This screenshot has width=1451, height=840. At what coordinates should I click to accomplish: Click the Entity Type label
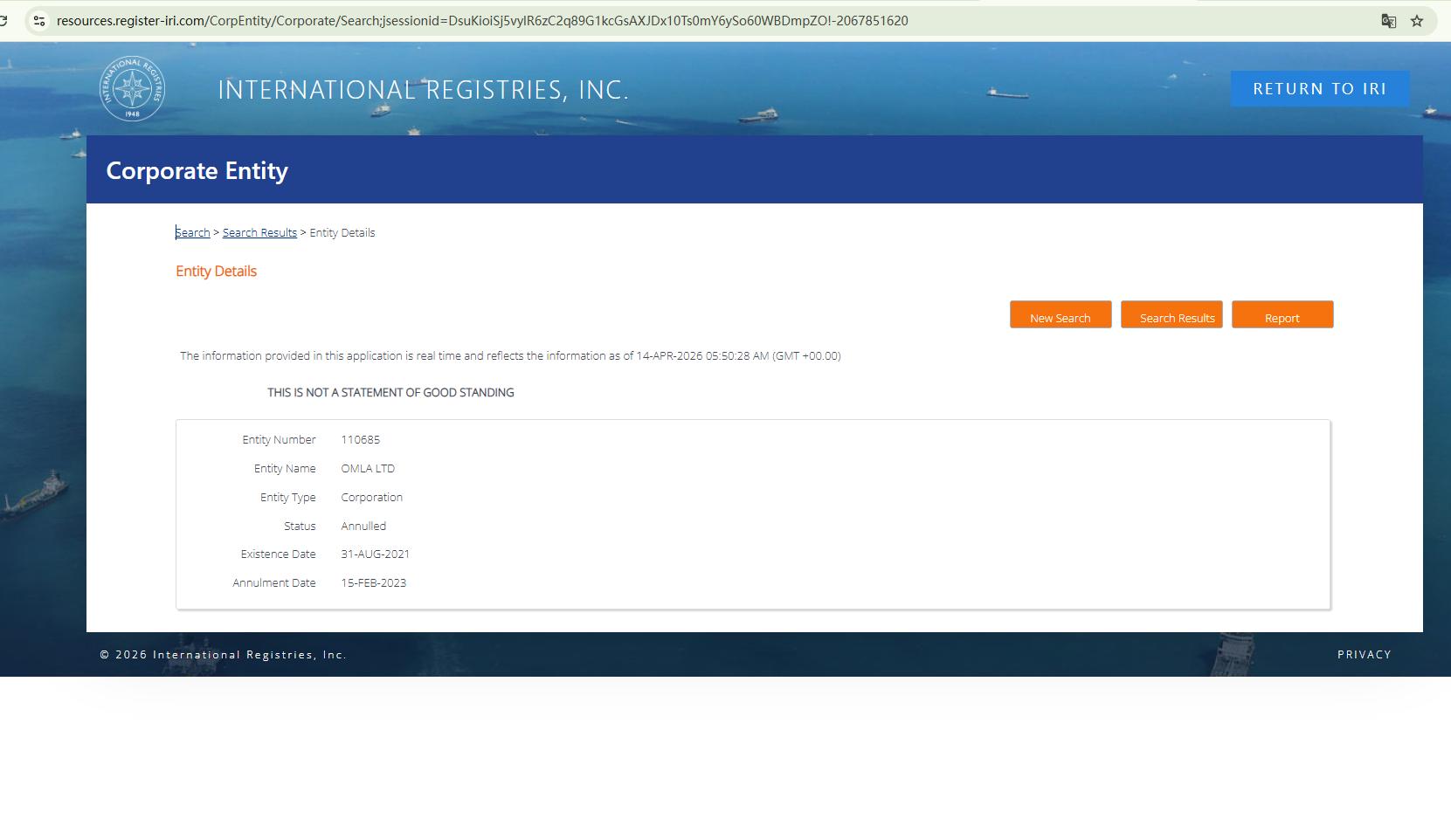(x=287, y=497)
